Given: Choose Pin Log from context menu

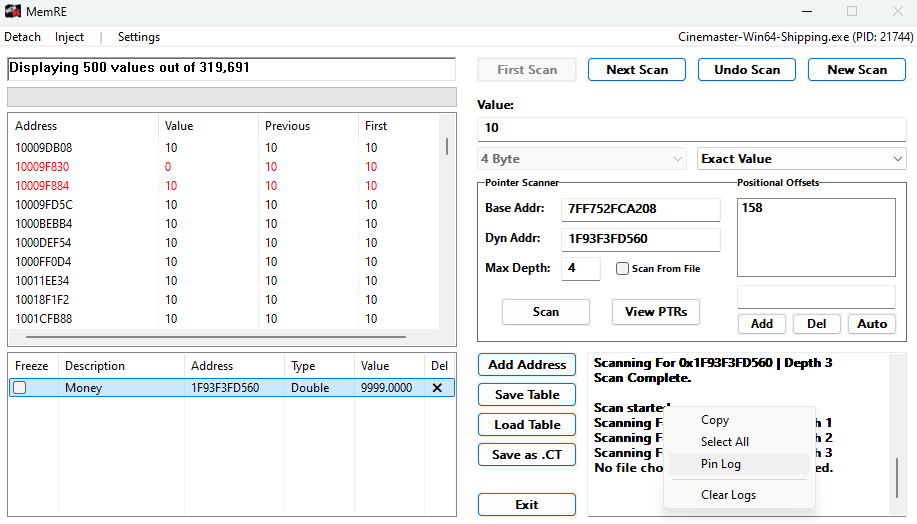Looking at the screenshot, I should coord(721,464).
